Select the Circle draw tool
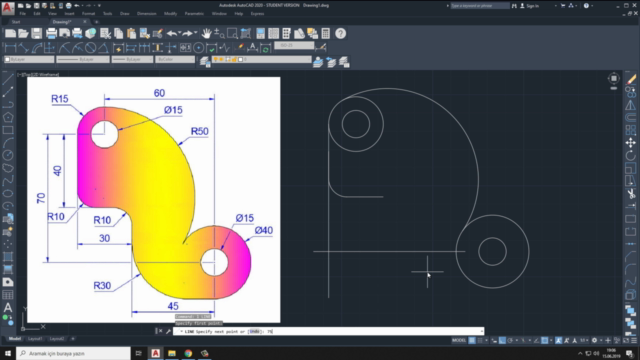This screenshot has height=360, width=640. [8, 155]
